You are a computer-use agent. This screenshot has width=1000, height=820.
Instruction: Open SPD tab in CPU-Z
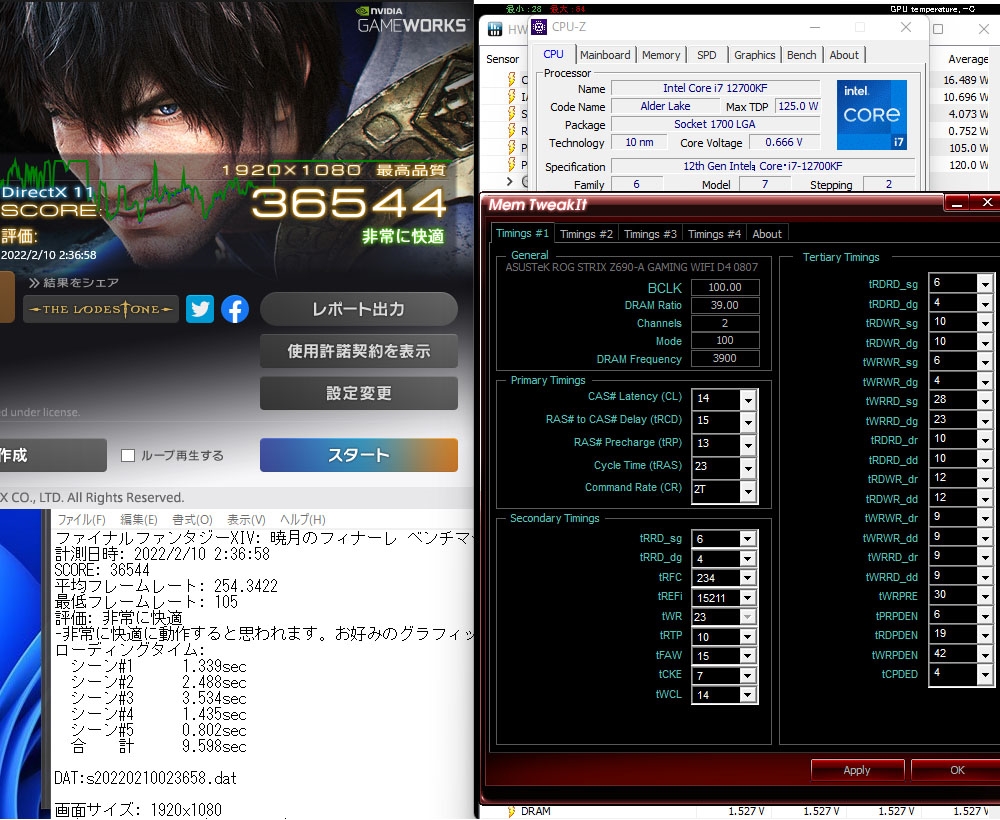[707, 55]
